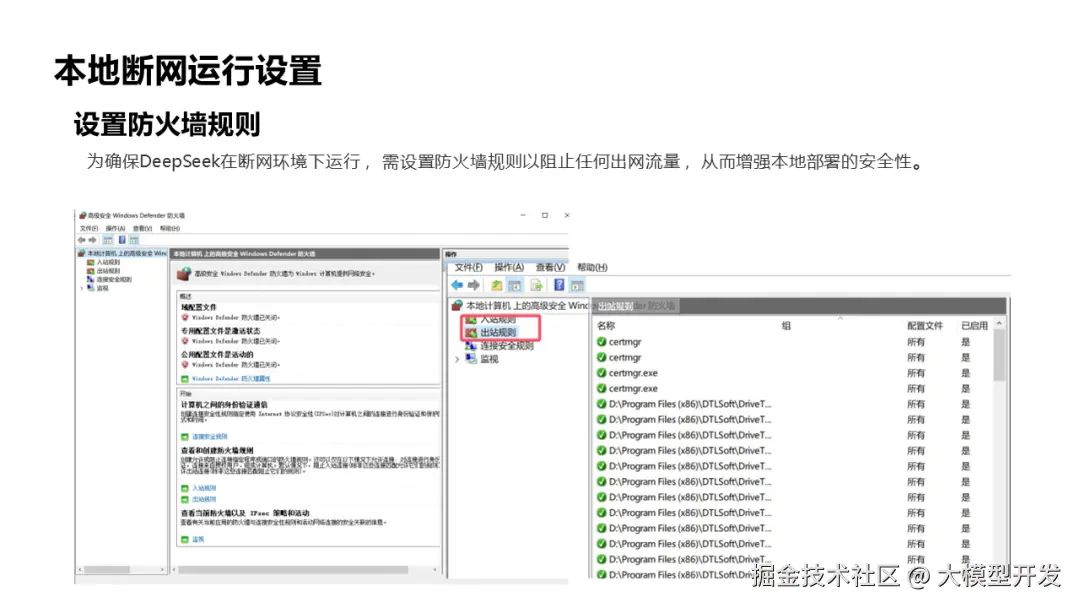Click horizontal scrollbar thumb under overview tree pane
The height and width of the screenshot is (608, 1080).
107,570
